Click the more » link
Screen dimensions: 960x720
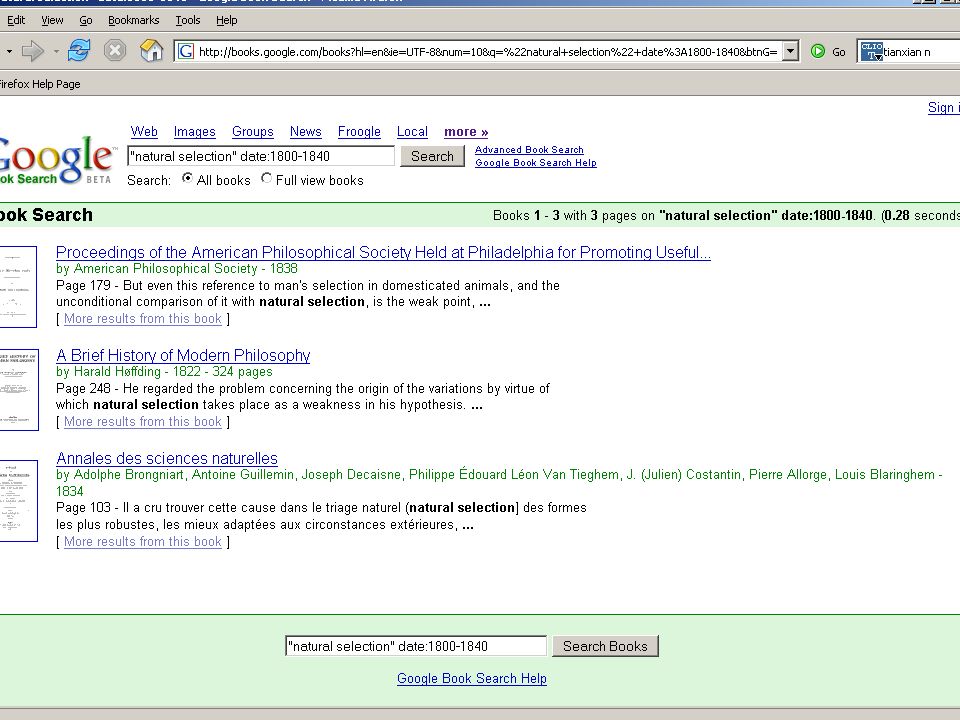tap(466, 132)
